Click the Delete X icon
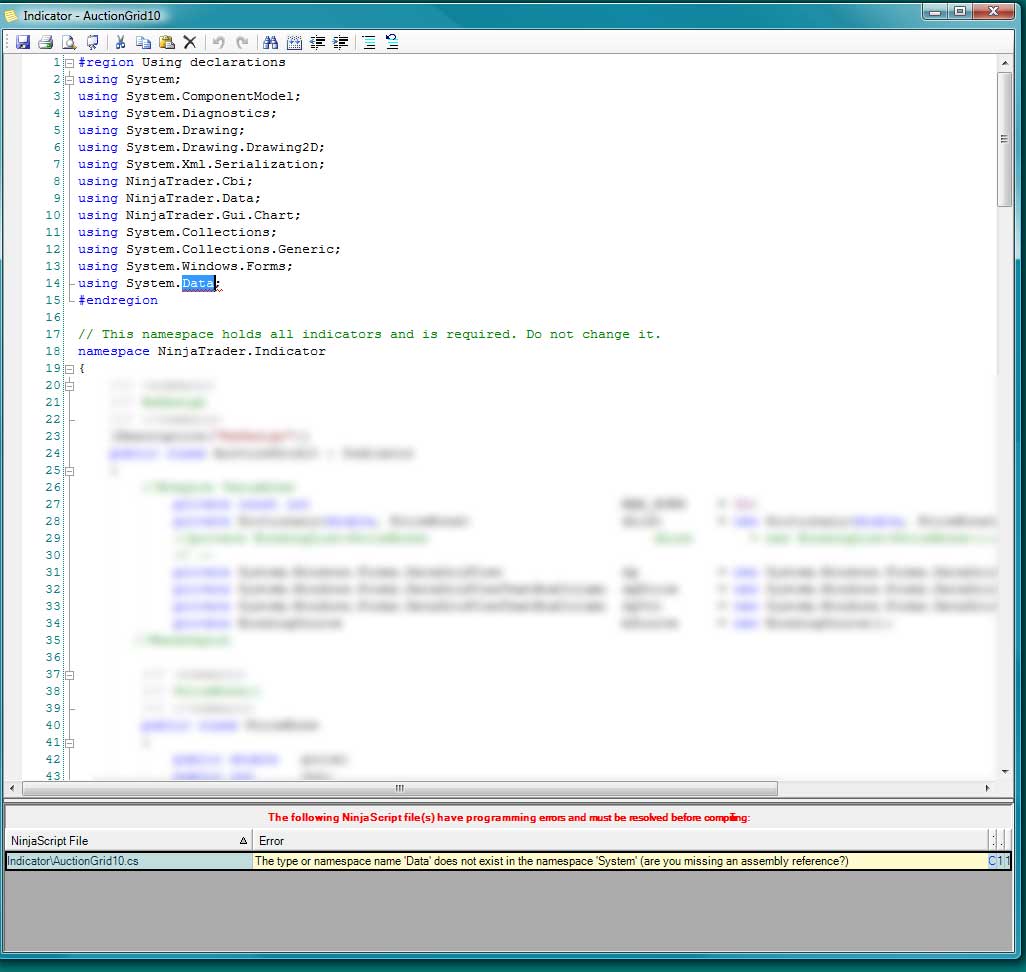This screenshot has width=1026, height=972. [x=189, y=42]
